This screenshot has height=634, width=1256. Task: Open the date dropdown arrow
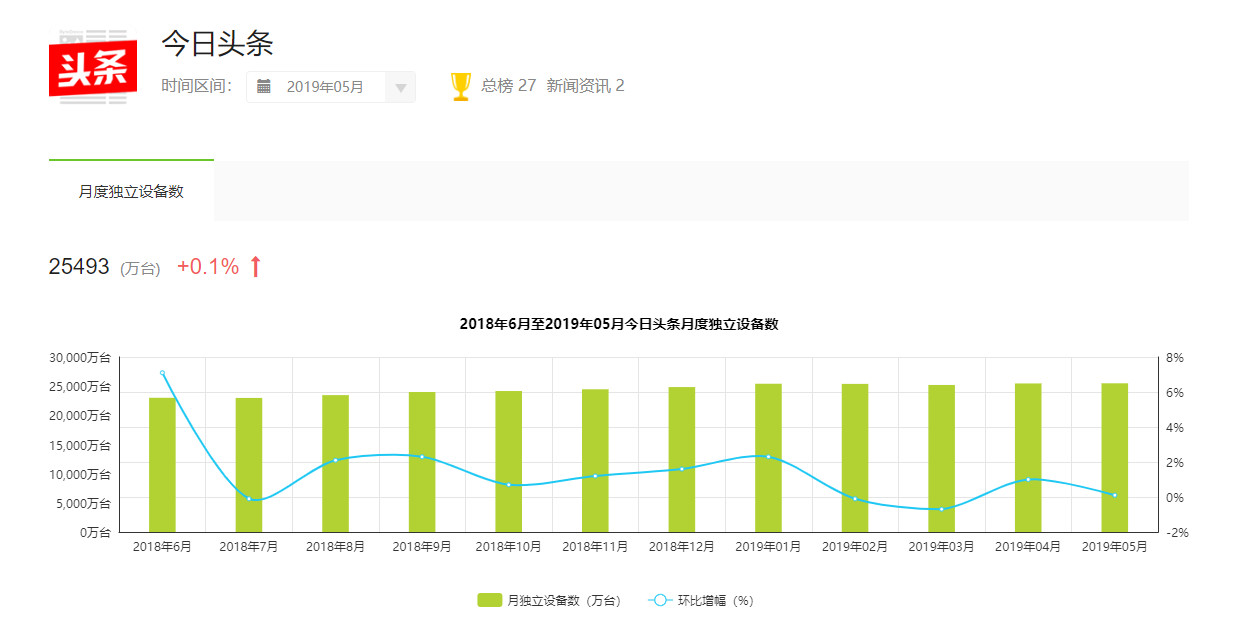pyautogui.click(x=400, y=87)
